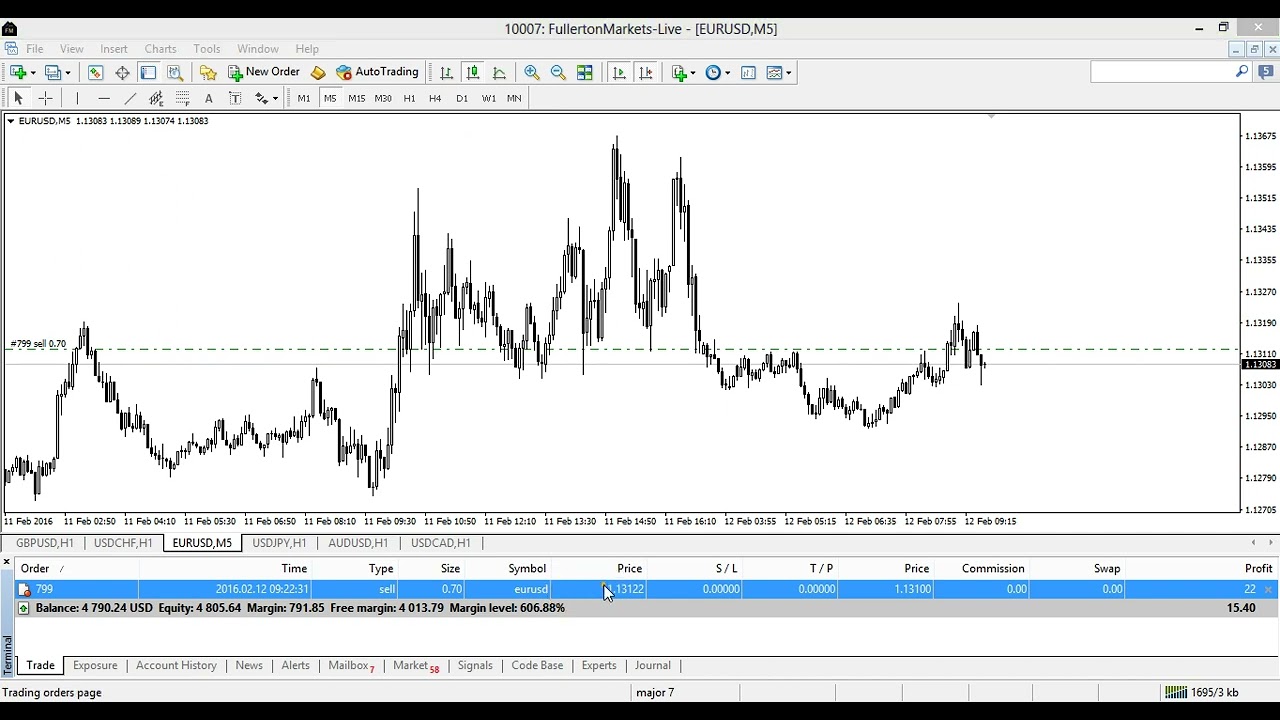Toggle the Auto Scroll chart icon
Image resolution: width=1280 pixels, height=720 pixels.
coord(619,72)
